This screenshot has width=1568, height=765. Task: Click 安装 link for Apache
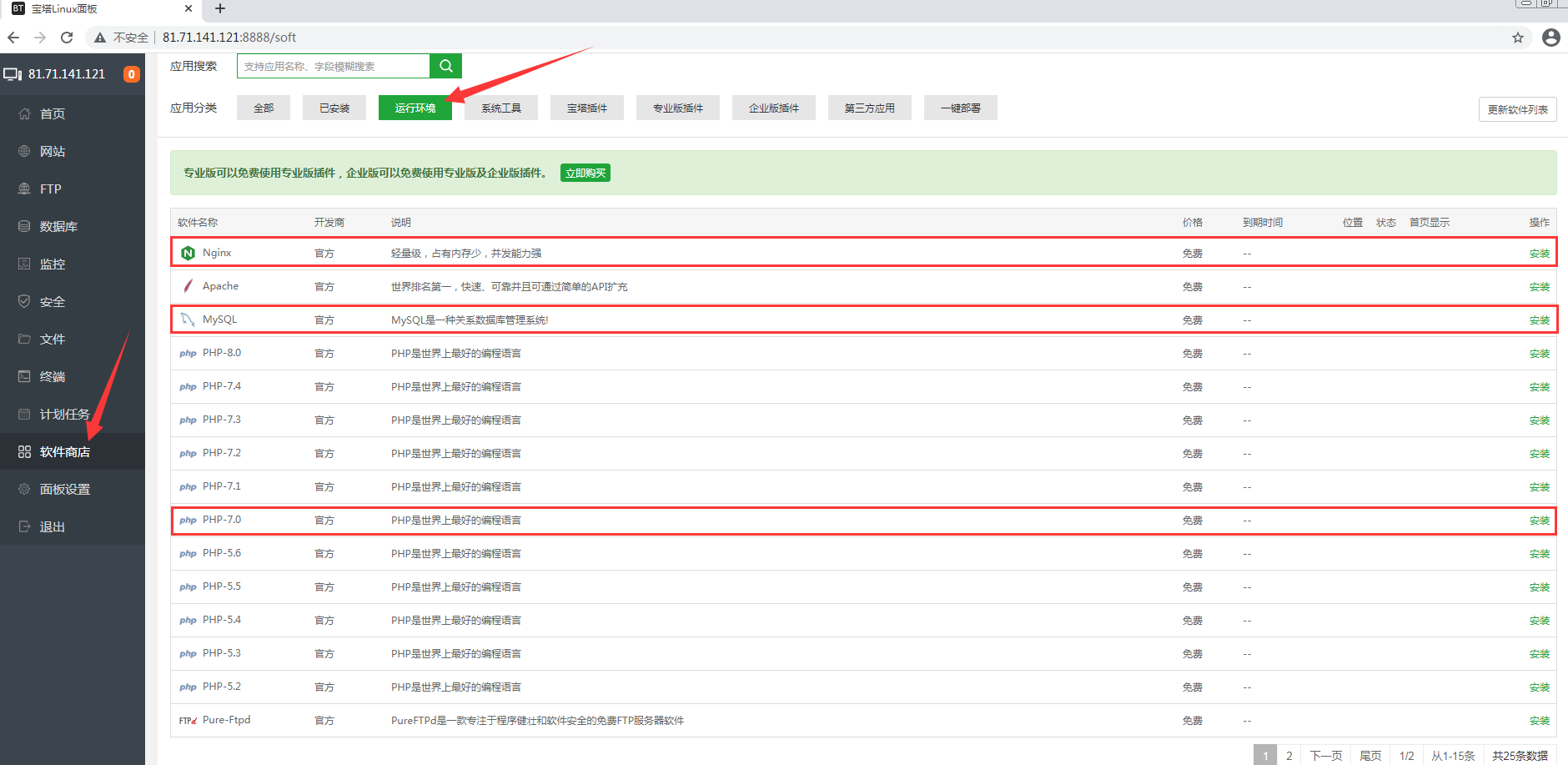point(1540,287)
